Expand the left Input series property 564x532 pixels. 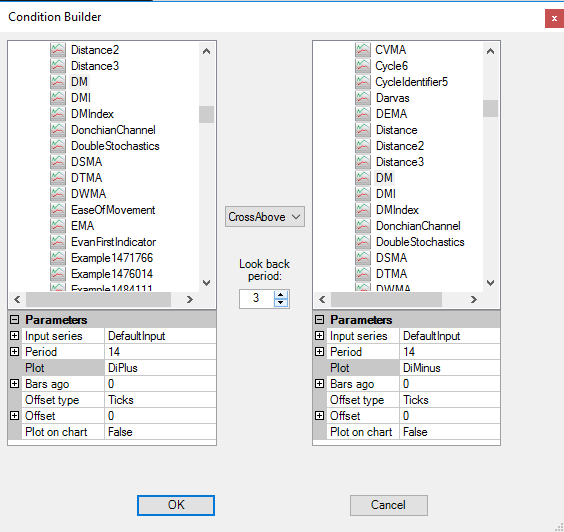(14, 336)
